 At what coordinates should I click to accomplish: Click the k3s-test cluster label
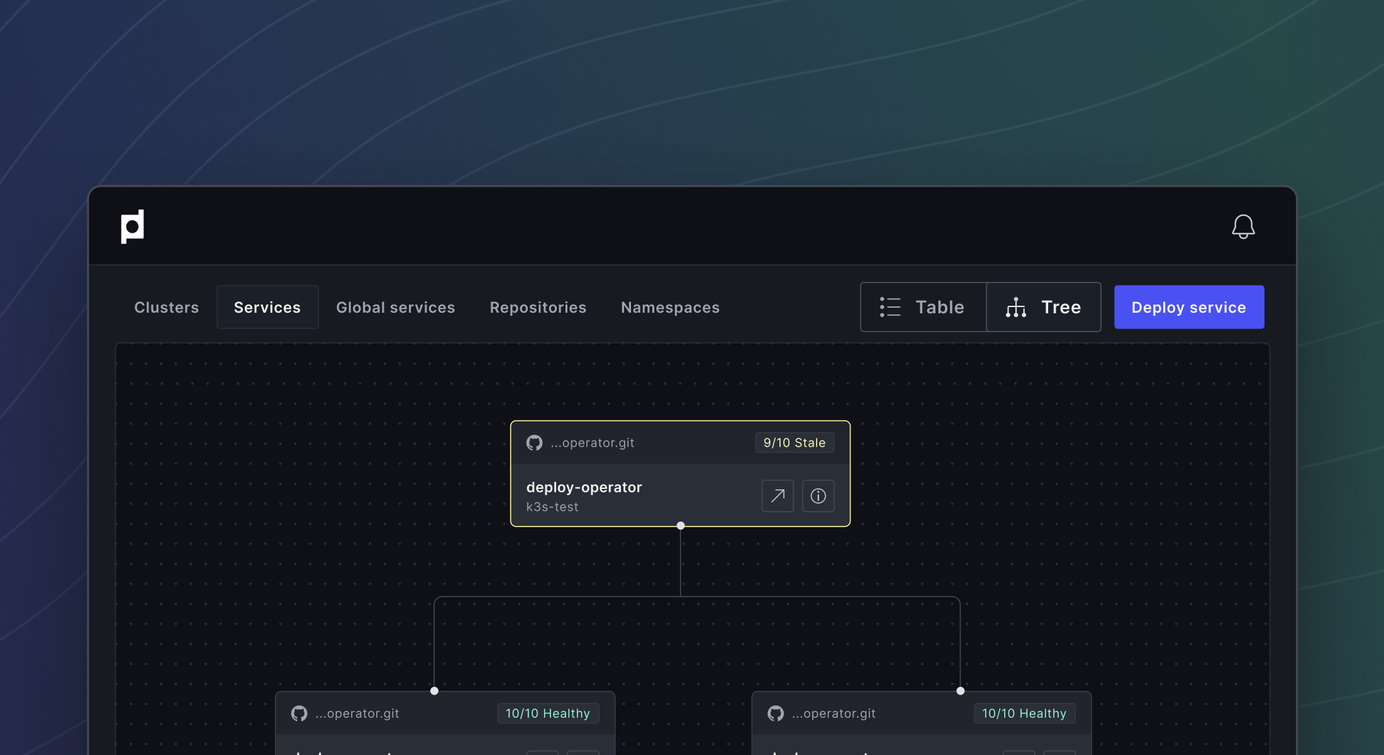point(552,507)
